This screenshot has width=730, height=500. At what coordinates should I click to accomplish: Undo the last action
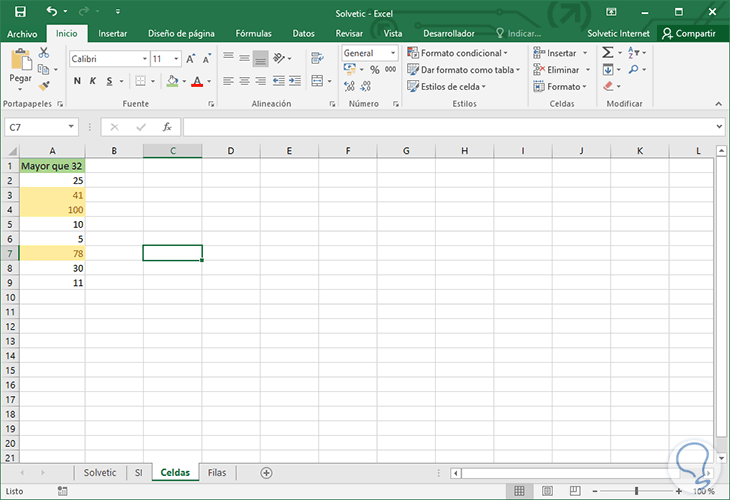(x=52, y=11)
